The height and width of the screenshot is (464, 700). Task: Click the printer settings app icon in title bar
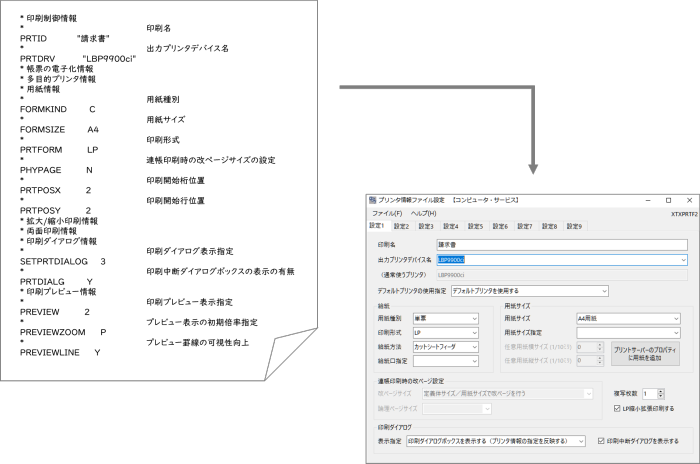point(373,200)
